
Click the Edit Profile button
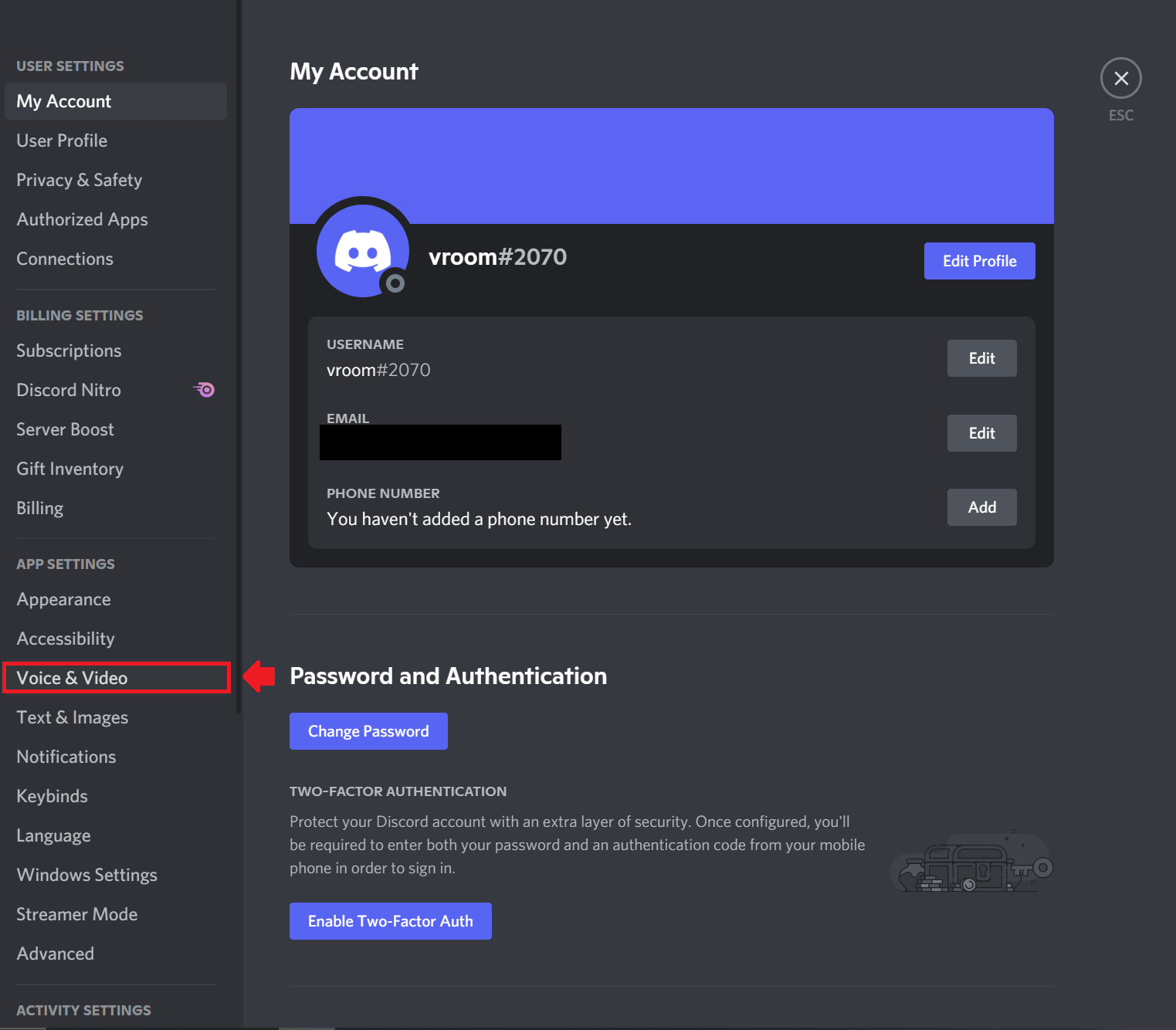(x=979, y=261)
